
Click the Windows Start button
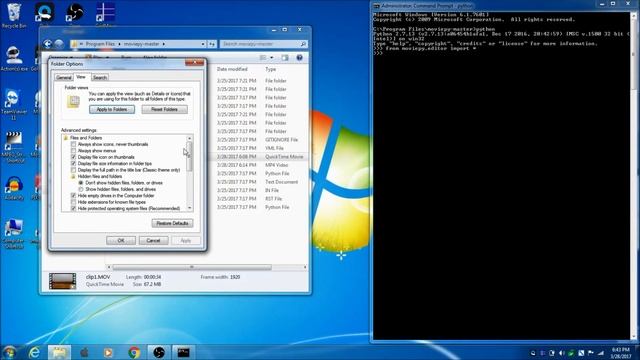pyautogui.click(x=9, y=352)
